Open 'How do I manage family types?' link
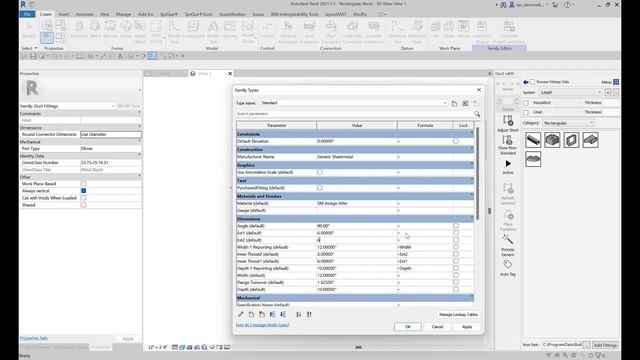Viewport: 640px width, 360px height. pos(262,325)
